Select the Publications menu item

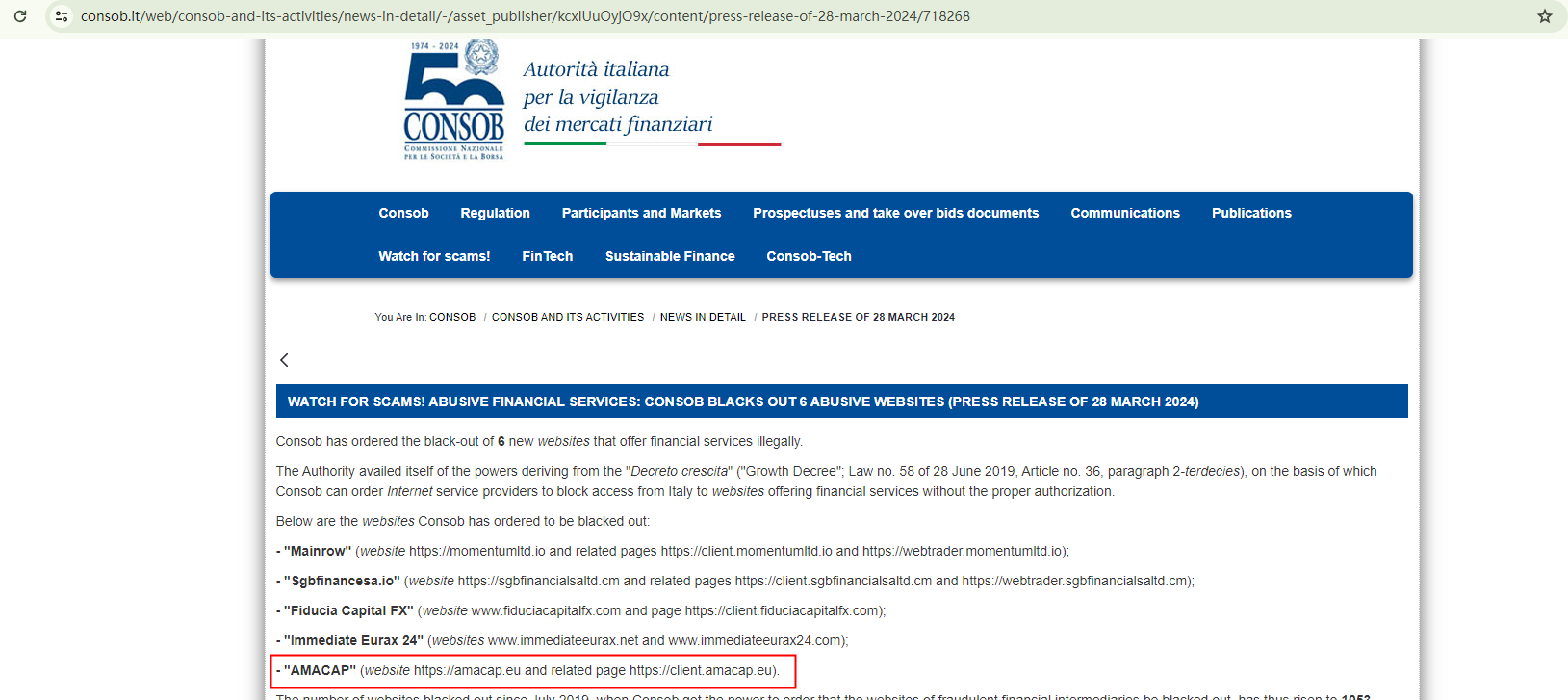click(1251, 213)
